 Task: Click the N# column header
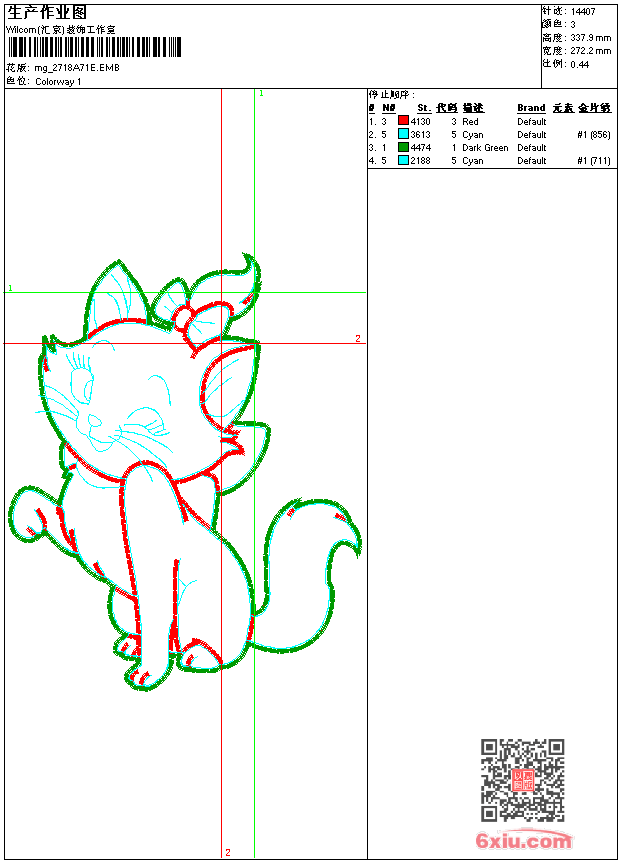coord(388,108)
